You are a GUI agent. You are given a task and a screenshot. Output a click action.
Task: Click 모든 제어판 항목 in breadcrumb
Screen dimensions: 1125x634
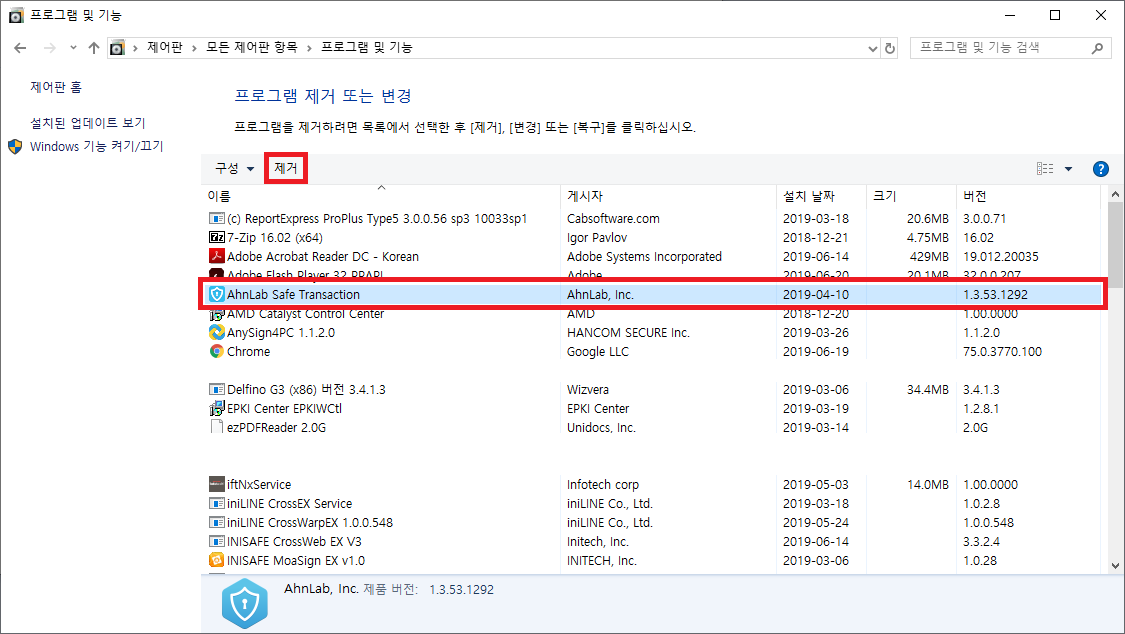[252, 47]
